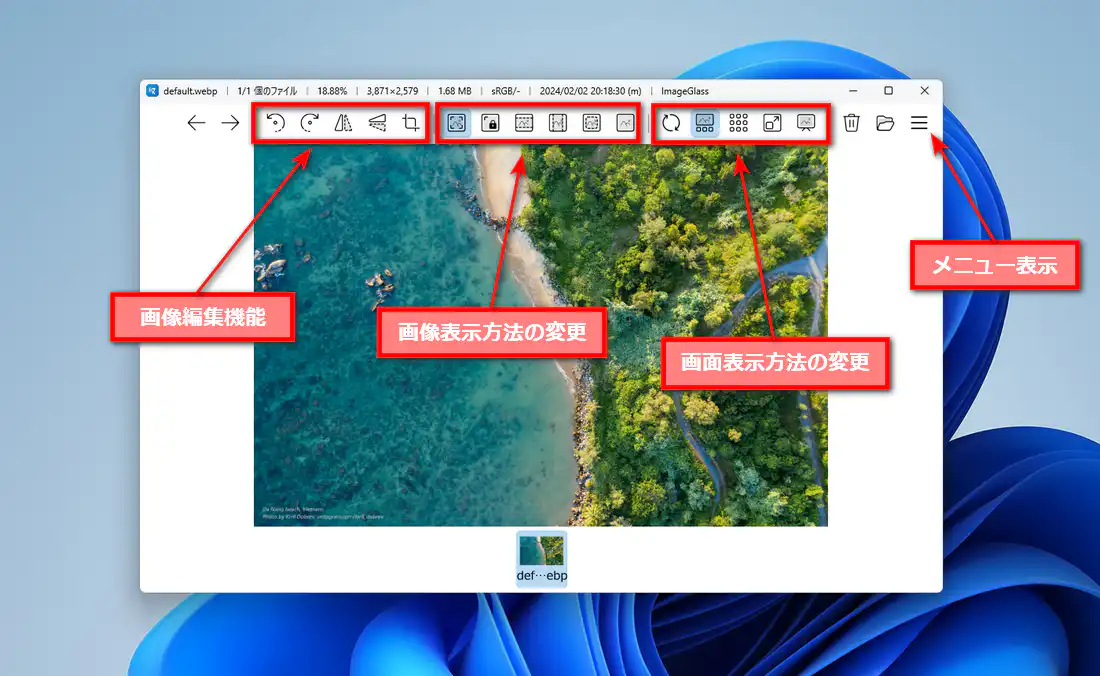Viewport: 1100px width, 676px height.
Task: Enable Scale to fit mode
Action: tap(592, 123)
